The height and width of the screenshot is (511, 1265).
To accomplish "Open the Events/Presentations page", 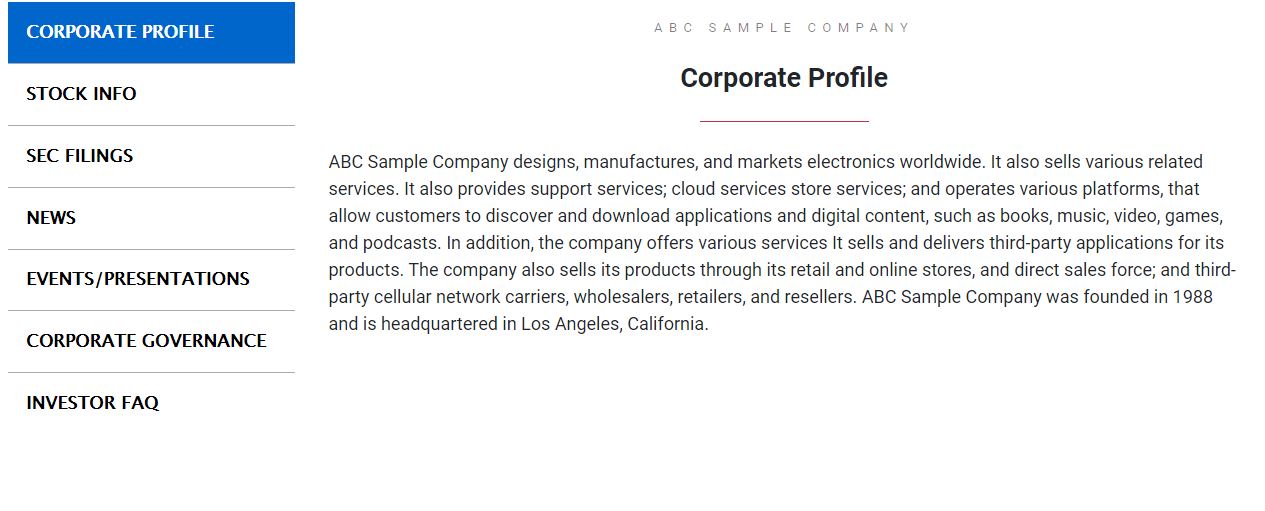I will (138, 279).
